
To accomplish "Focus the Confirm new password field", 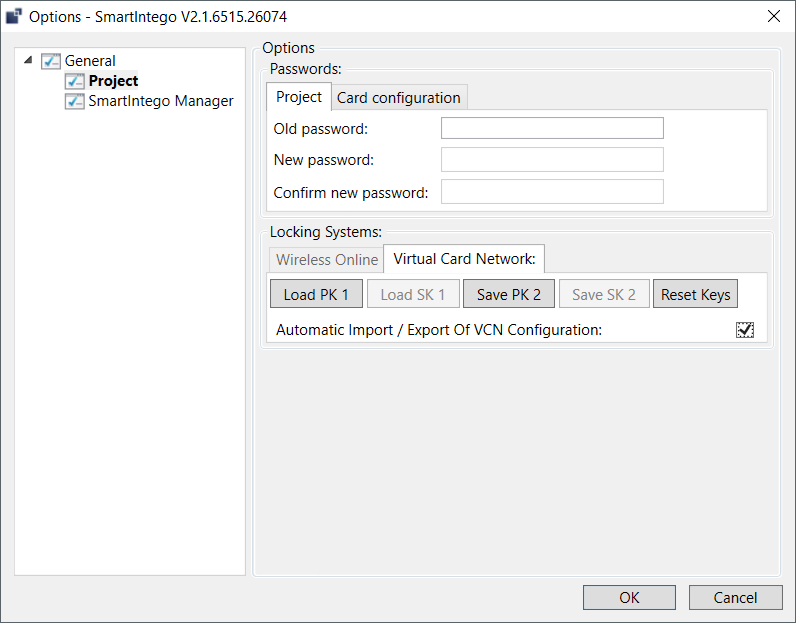I will coord(552,192).
